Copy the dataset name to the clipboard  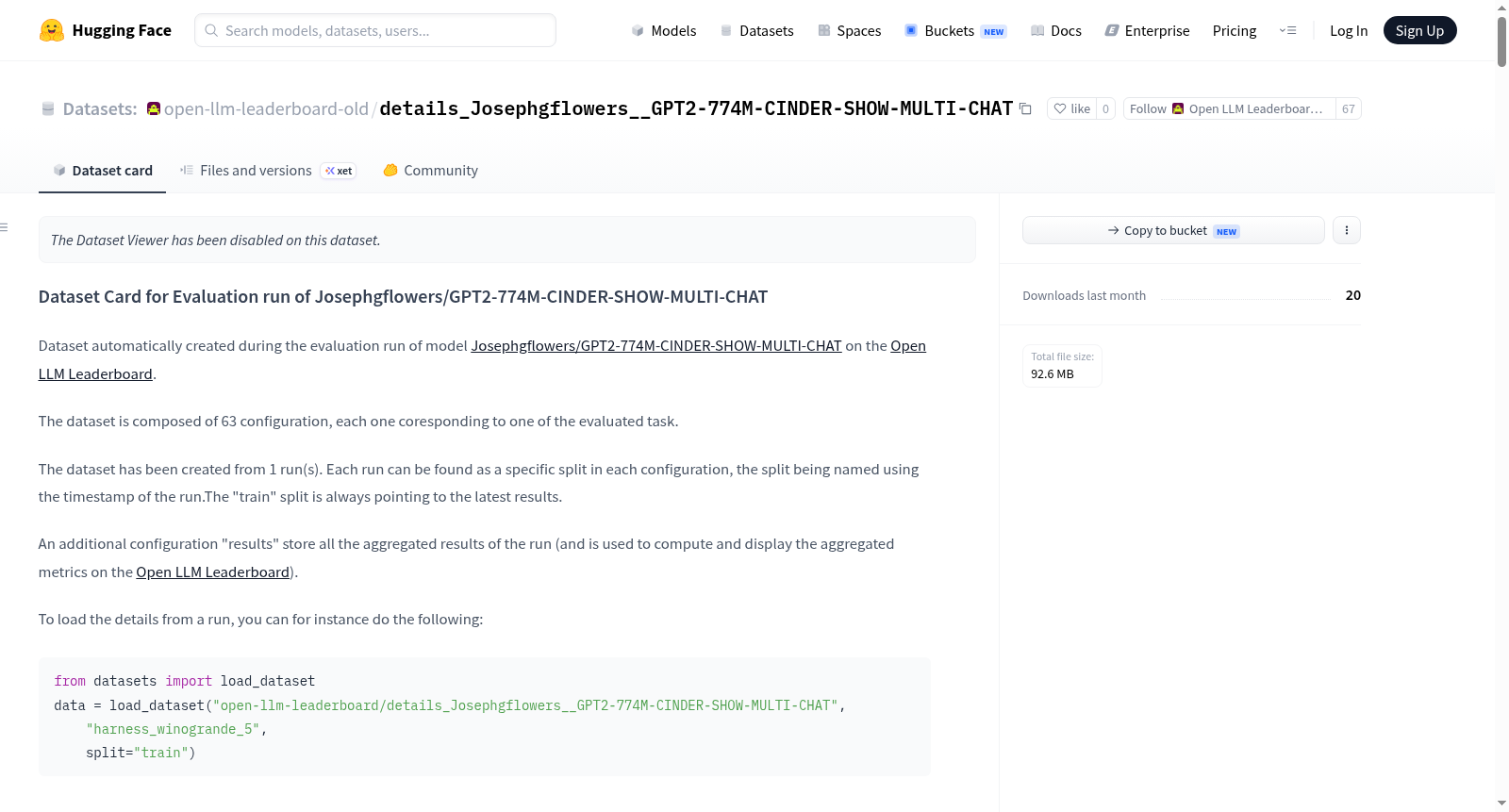click(1025, 109)
